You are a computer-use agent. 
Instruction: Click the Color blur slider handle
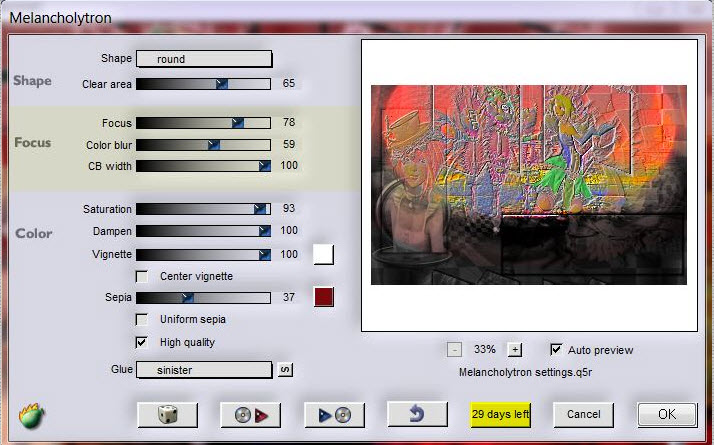tap(214, 145)
